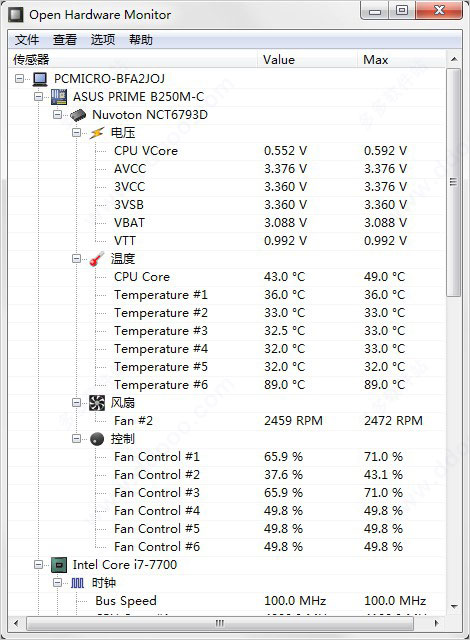Viewport: 470px width, 640px height.
Task: Maximize the Open Hardware Monitor window
Action: coord(401,10)
